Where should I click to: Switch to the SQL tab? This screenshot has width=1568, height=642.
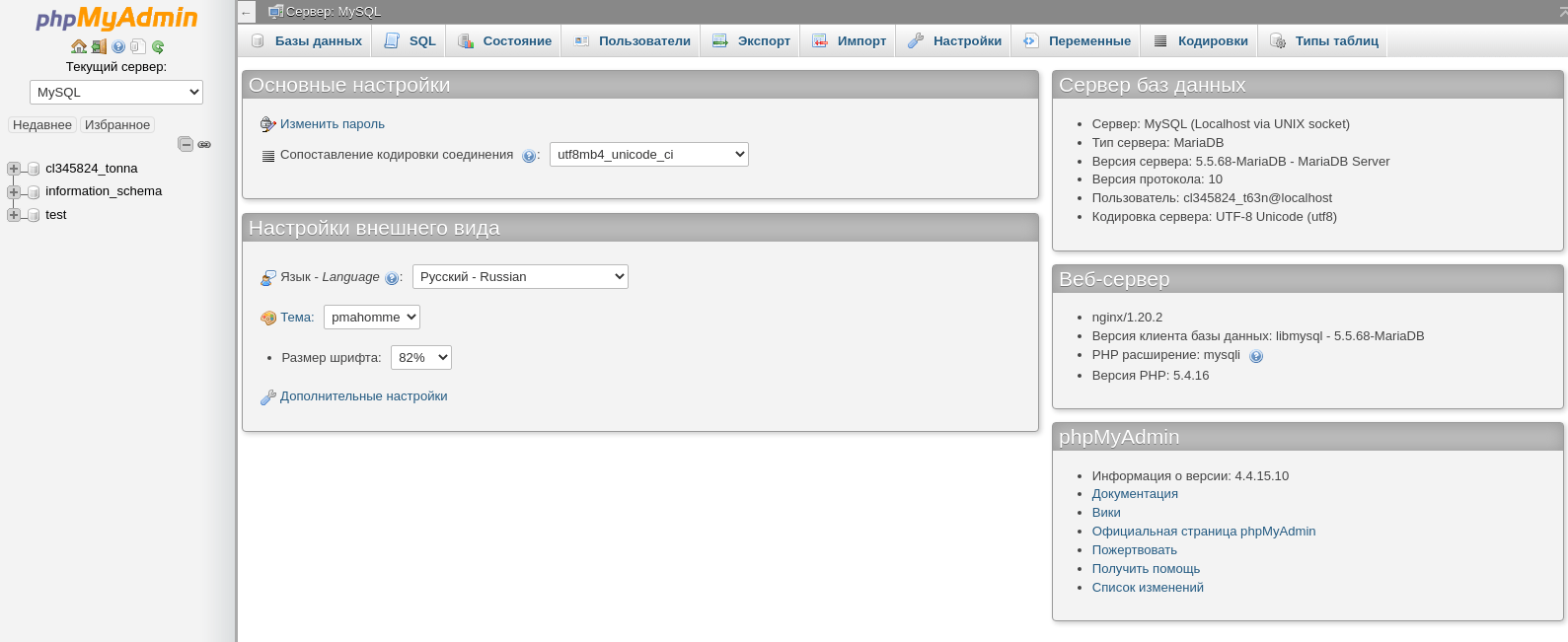pos(410,40)
